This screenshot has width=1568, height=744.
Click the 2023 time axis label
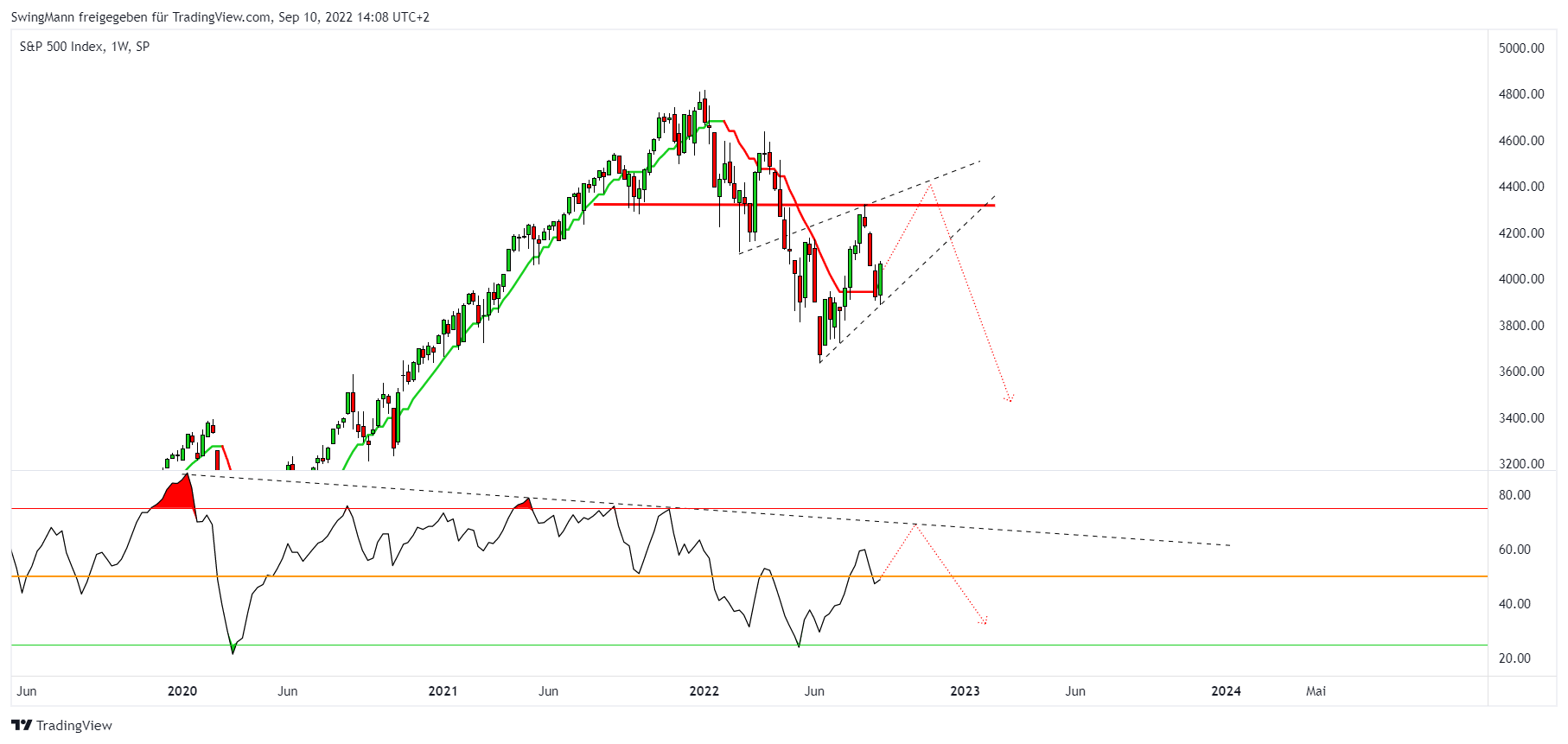tap(966, 691)
